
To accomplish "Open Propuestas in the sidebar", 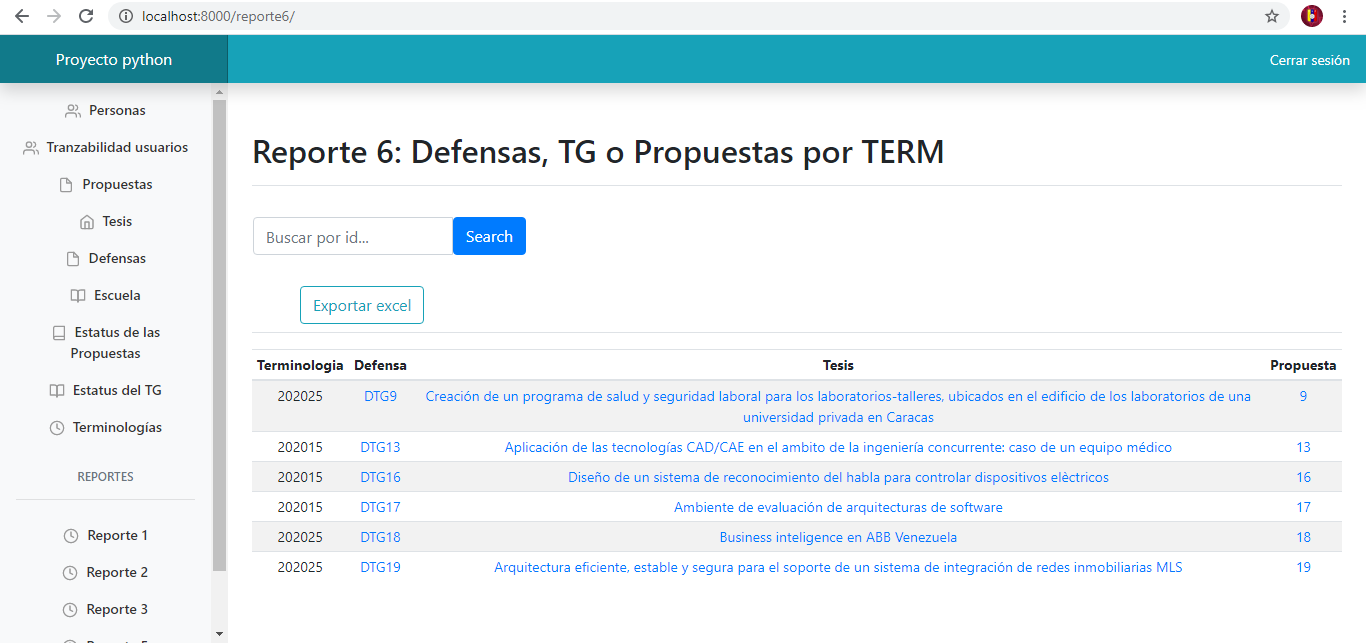I will (117, 185).
